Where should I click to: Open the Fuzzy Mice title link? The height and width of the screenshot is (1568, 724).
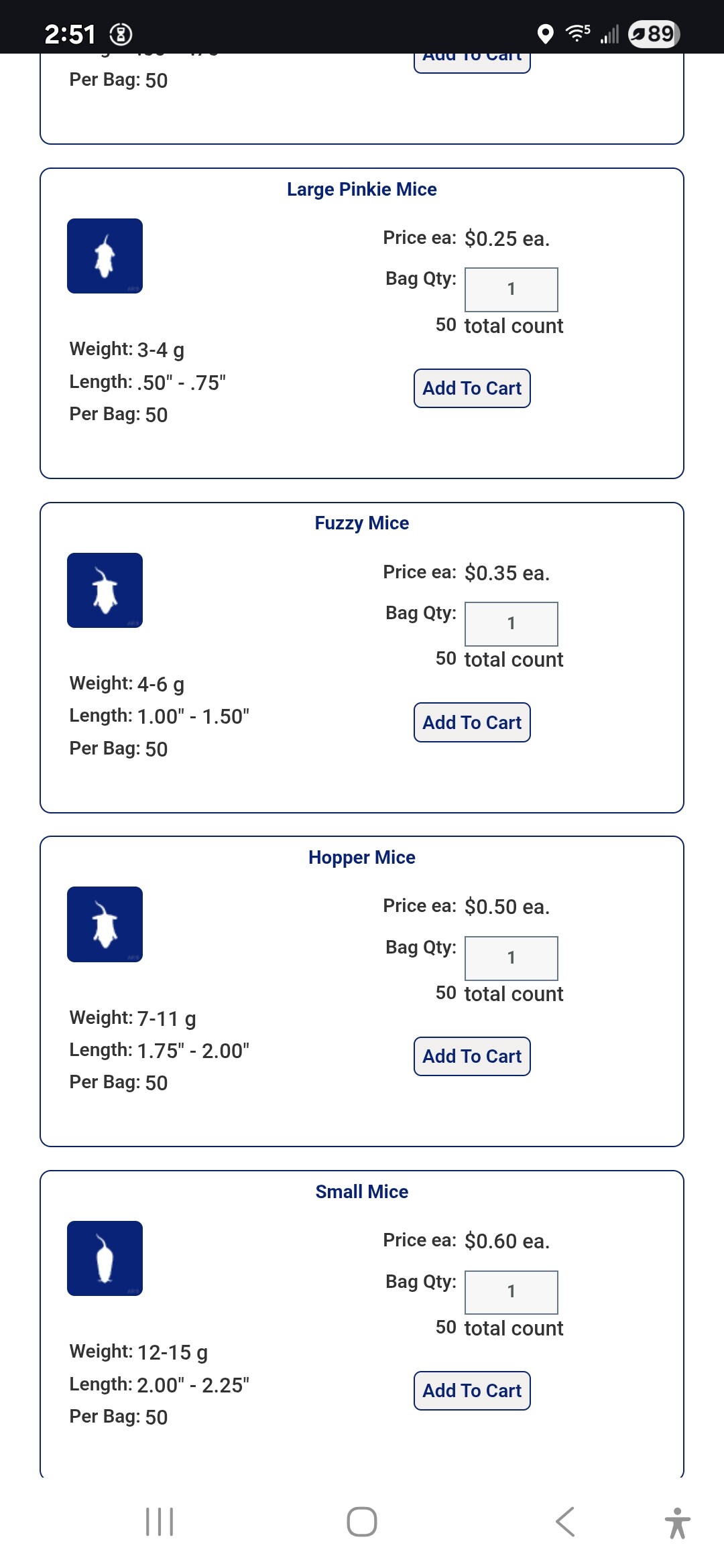click(362, 523)
